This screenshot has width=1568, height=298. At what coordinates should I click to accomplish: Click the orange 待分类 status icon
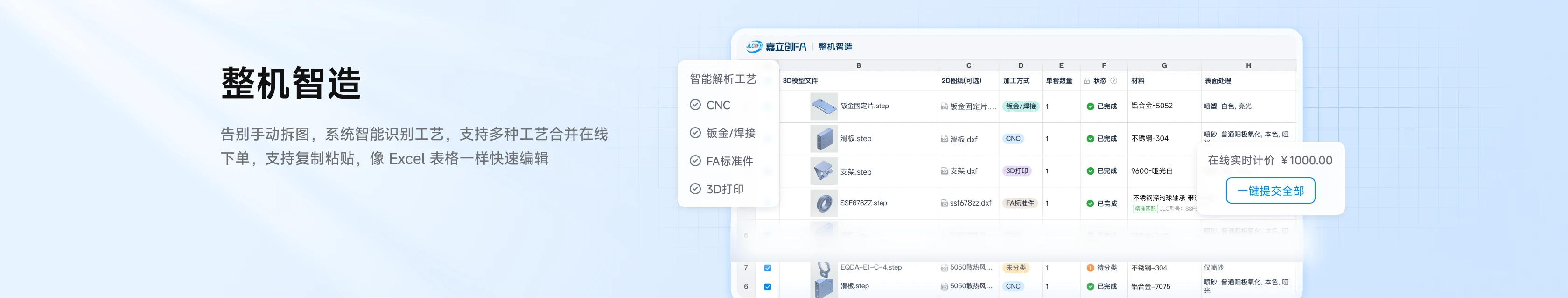1090,268
